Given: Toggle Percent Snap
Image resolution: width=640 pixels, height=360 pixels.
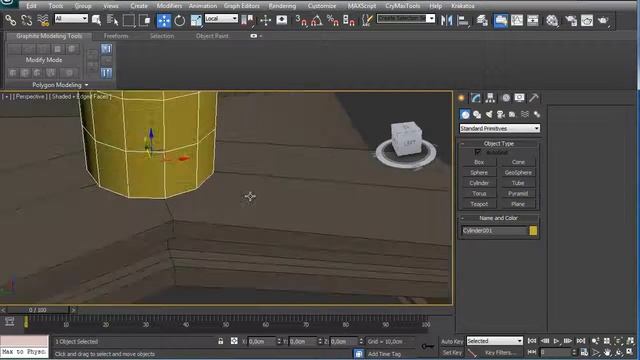Looking at the screenshot, I should 333,20.
